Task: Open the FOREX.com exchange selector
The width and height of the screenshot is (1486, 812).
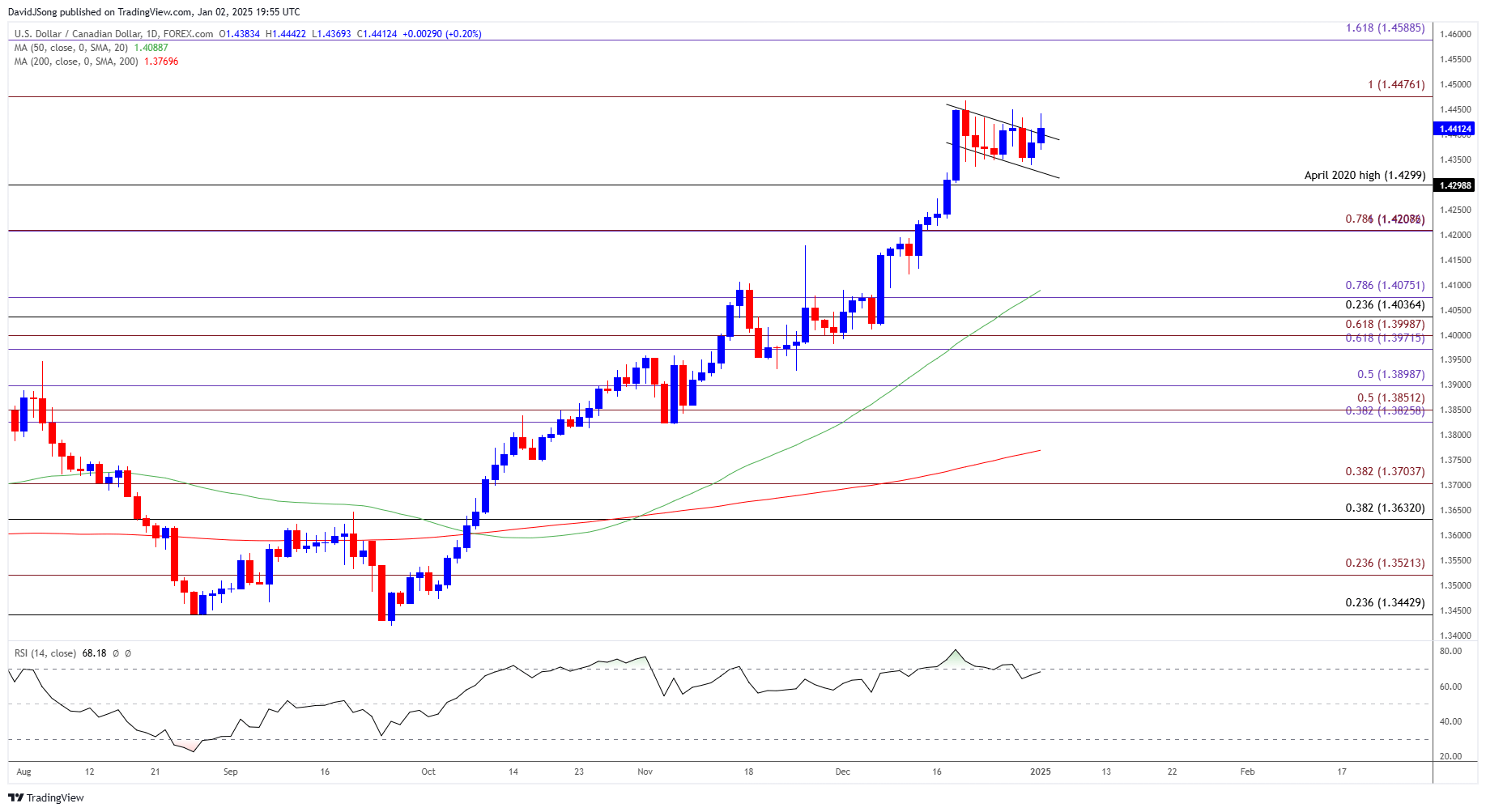Action: point(186,34)
